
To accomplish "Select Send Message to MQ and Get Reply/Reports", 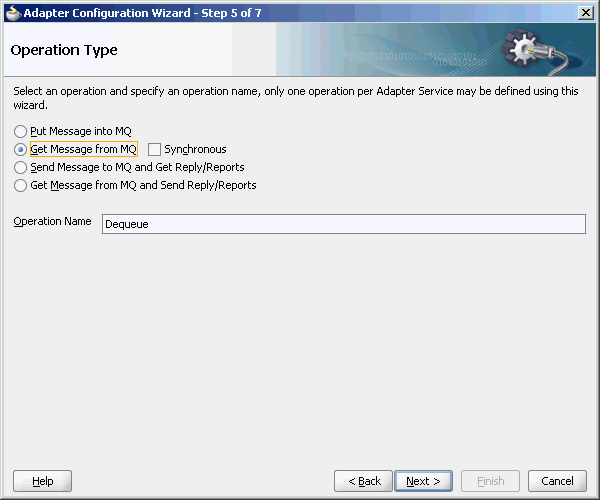I will pyautogui.click(x=20, y=168).
